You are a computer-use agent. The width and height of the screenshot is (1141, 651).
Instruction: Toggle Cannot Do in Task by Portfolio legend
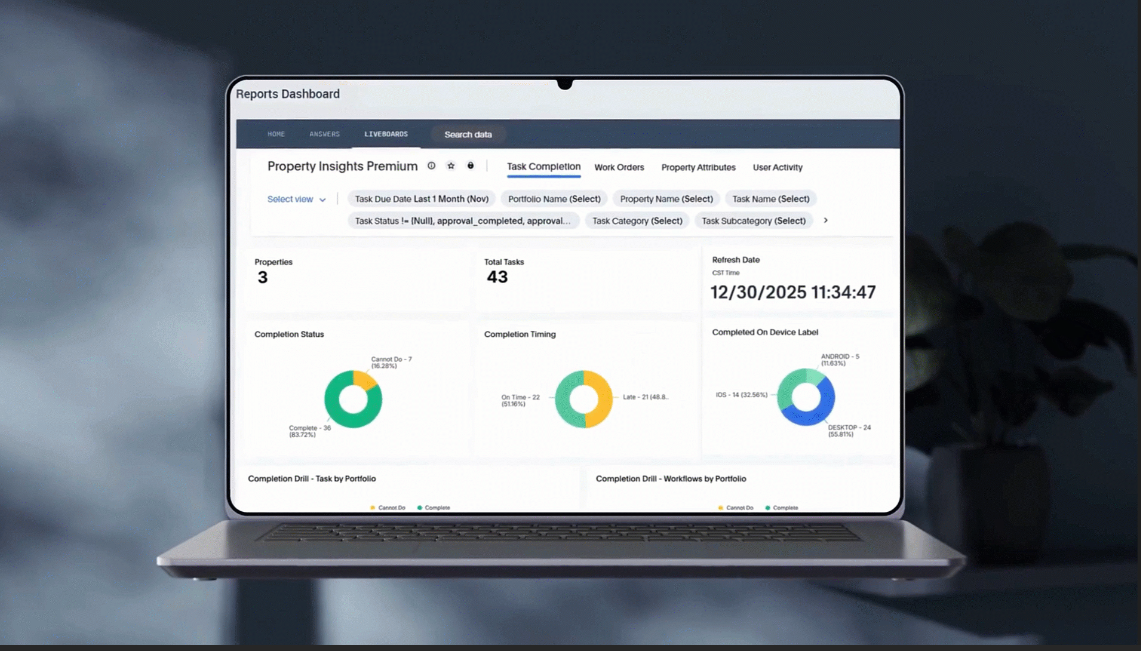pyautogui.click(x=388, y=507)
